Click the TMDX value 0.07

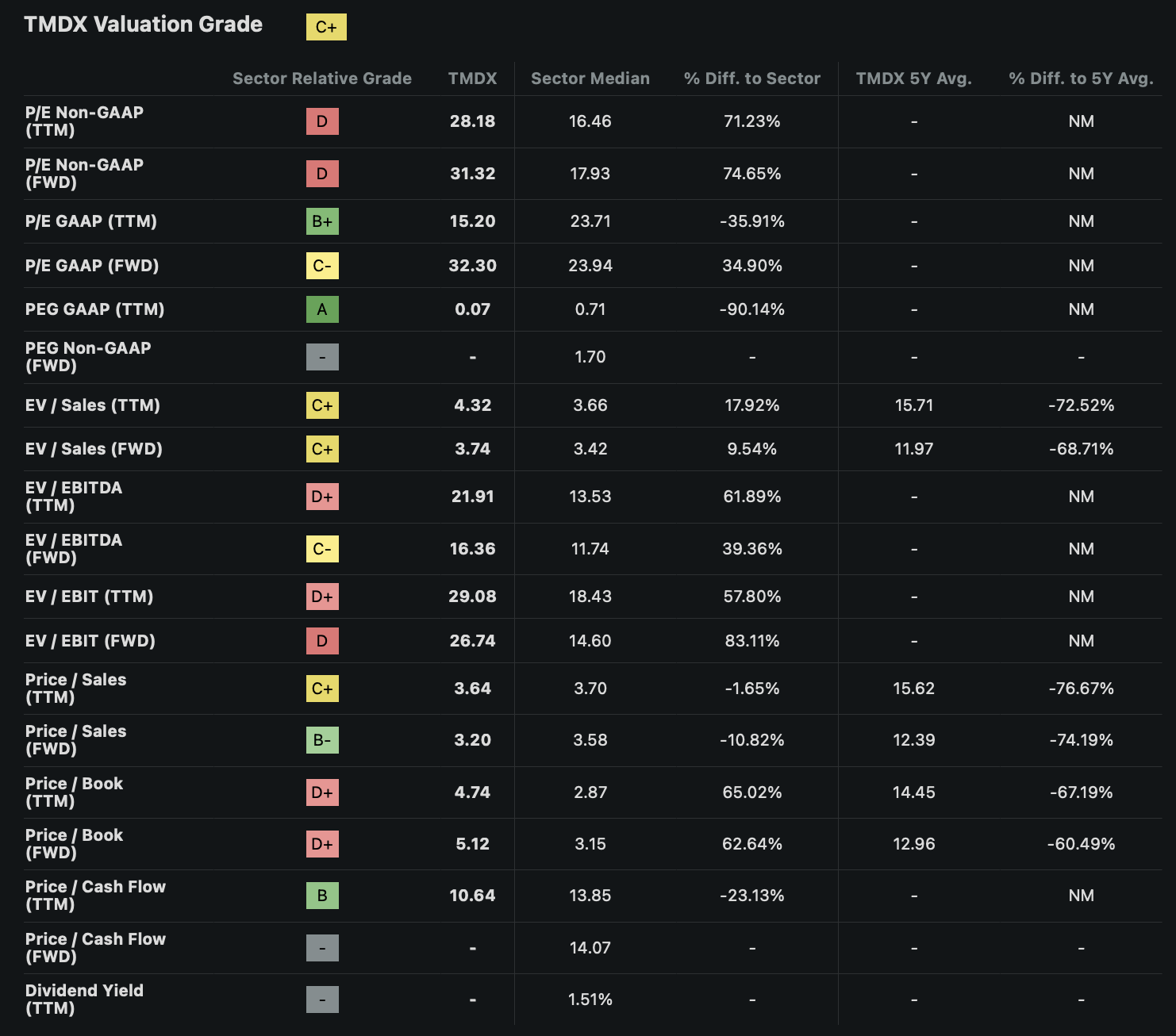[472, 309]
